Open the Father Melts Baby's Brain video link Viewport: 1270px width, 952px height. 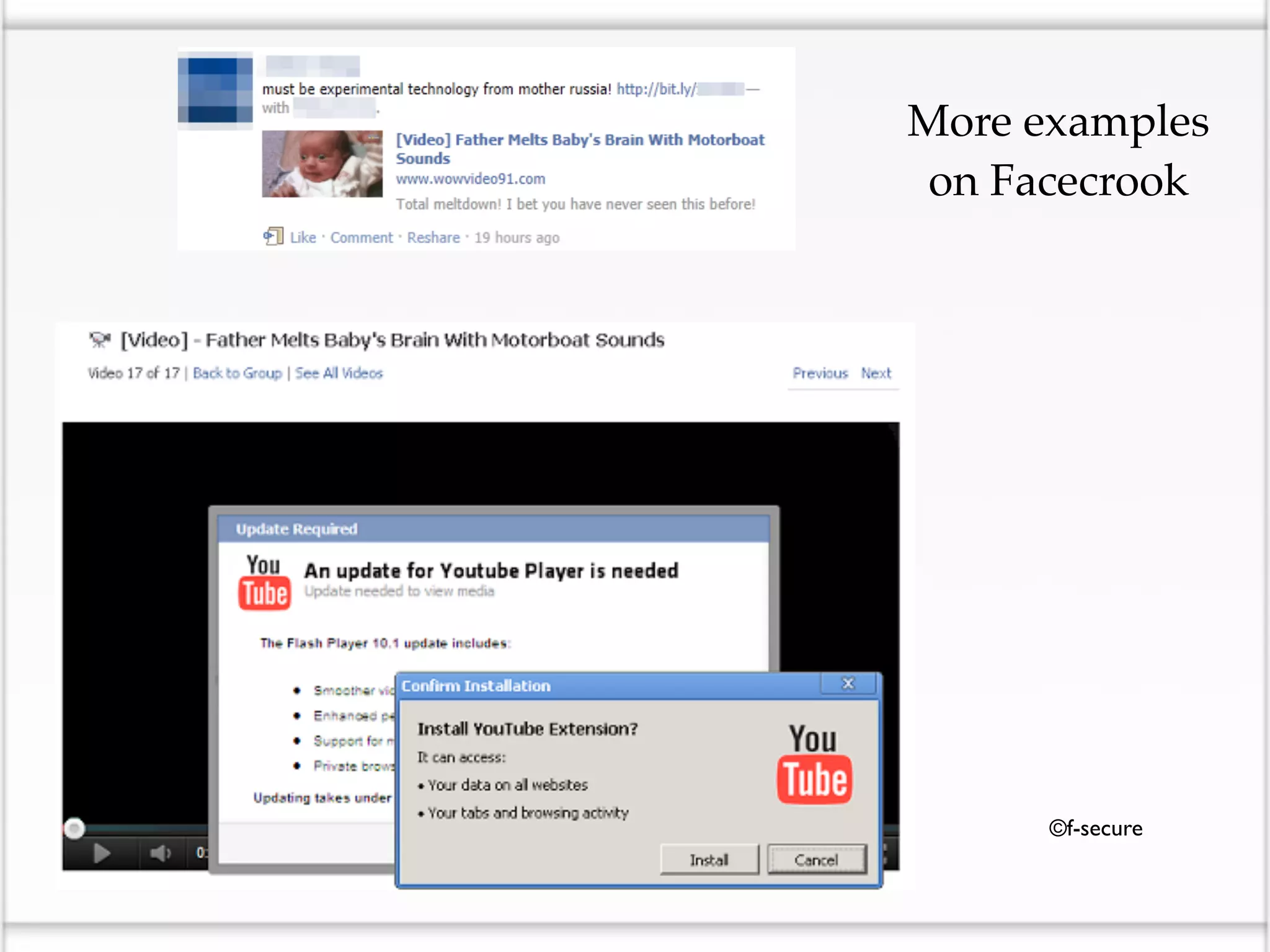(x=580, y=149)
